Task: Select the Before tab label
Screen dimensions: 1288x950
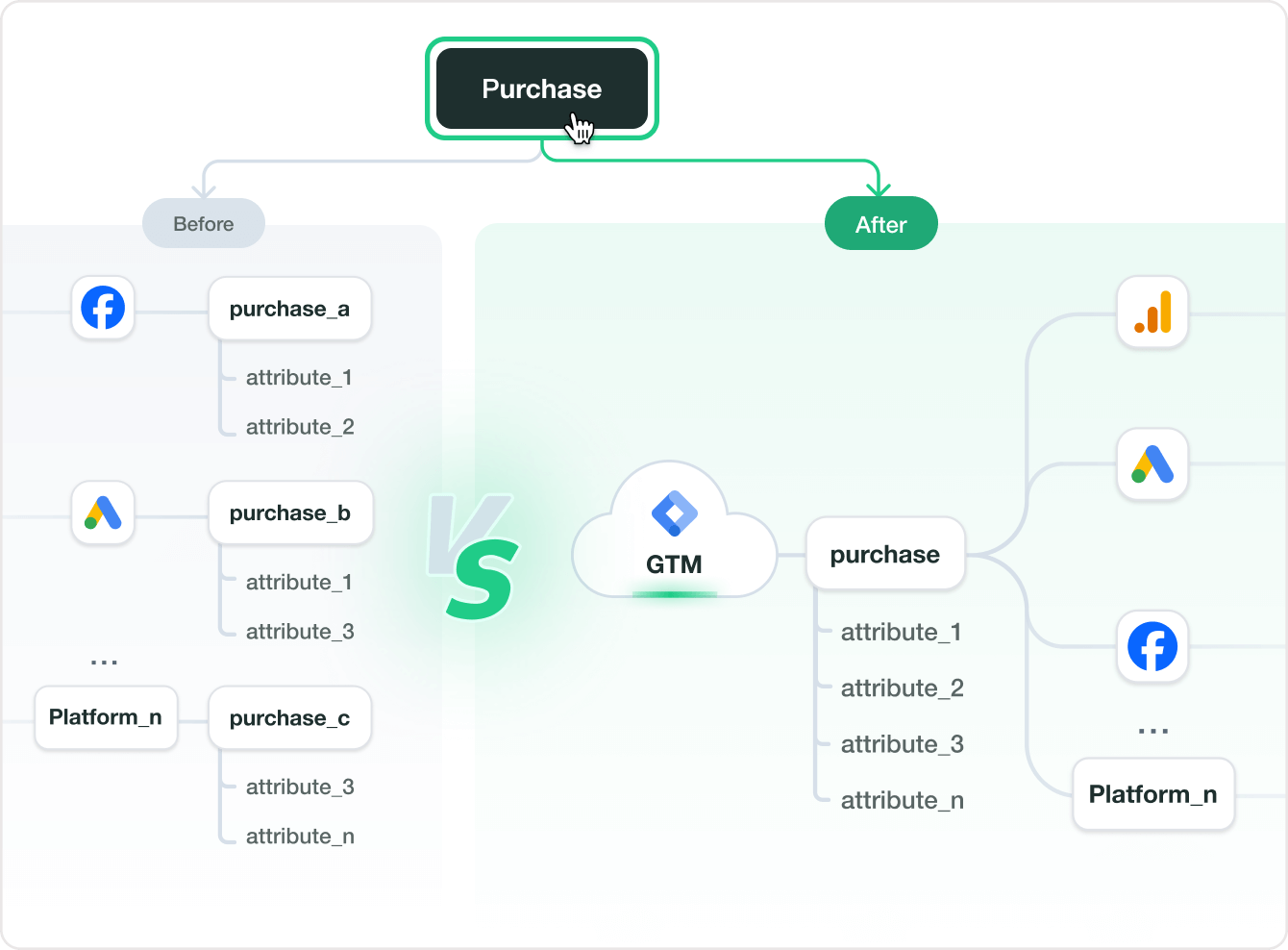Action: (204, 224)
